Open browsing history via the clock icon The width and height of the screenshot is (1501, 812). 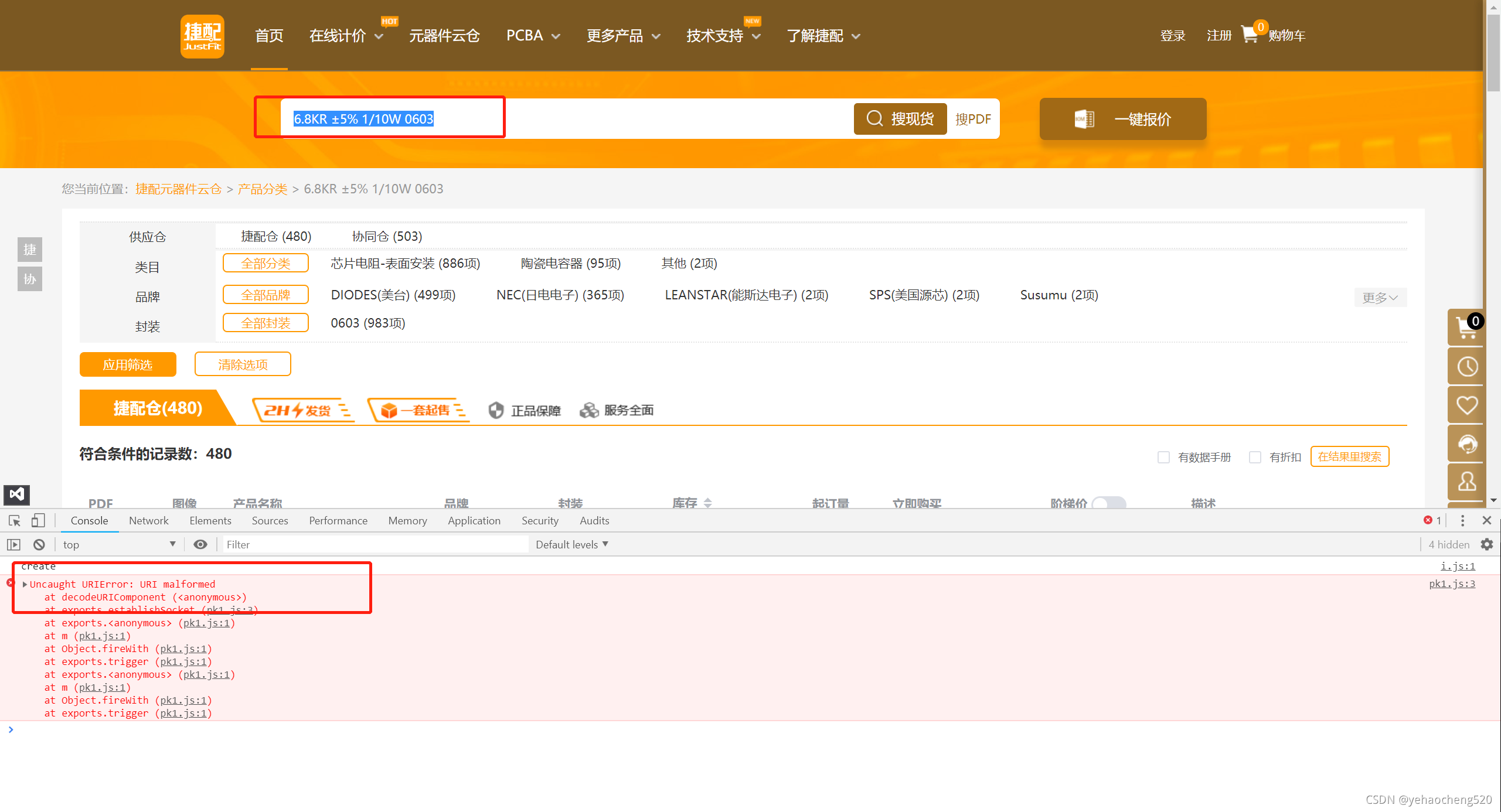[1466, 366]
